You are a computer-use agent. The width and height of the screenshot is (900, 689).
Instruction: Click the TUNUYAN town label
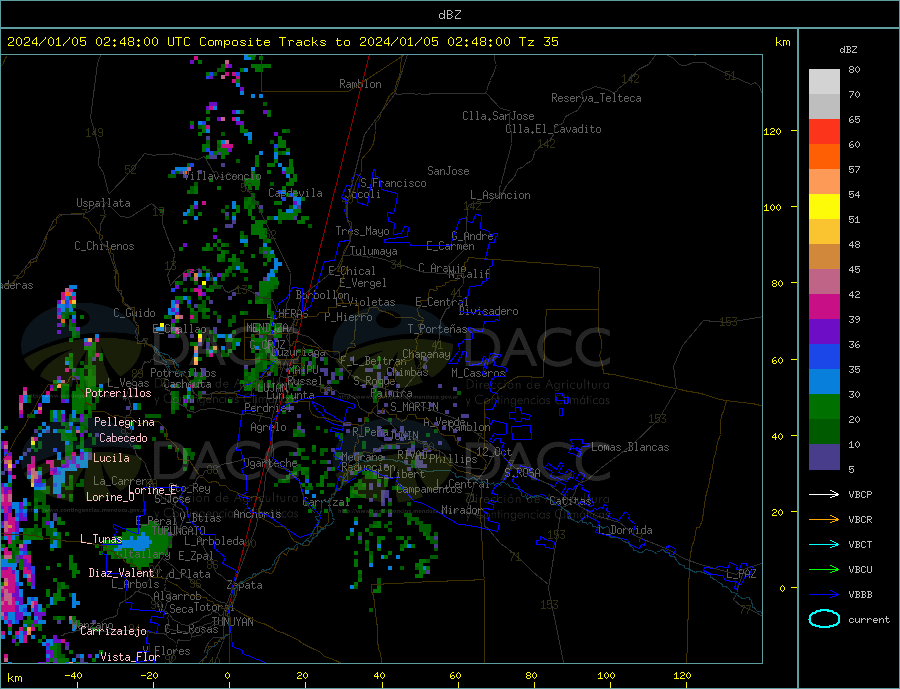(x=232, y=622)
